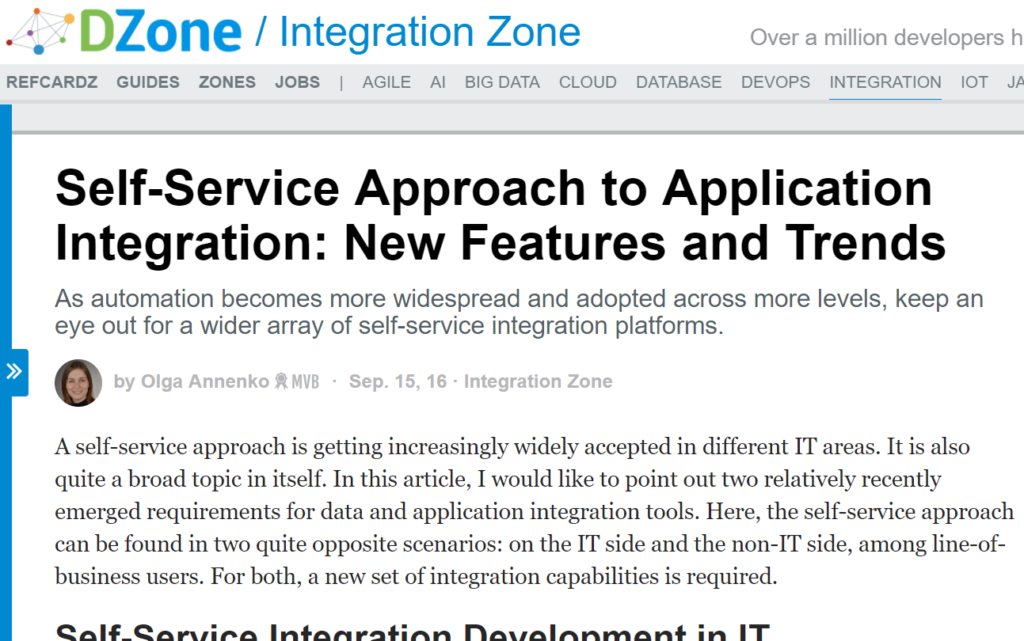Go to the DevOps zone
The width and height of the screenshot is (1024, 641).
tap(775, 82)
